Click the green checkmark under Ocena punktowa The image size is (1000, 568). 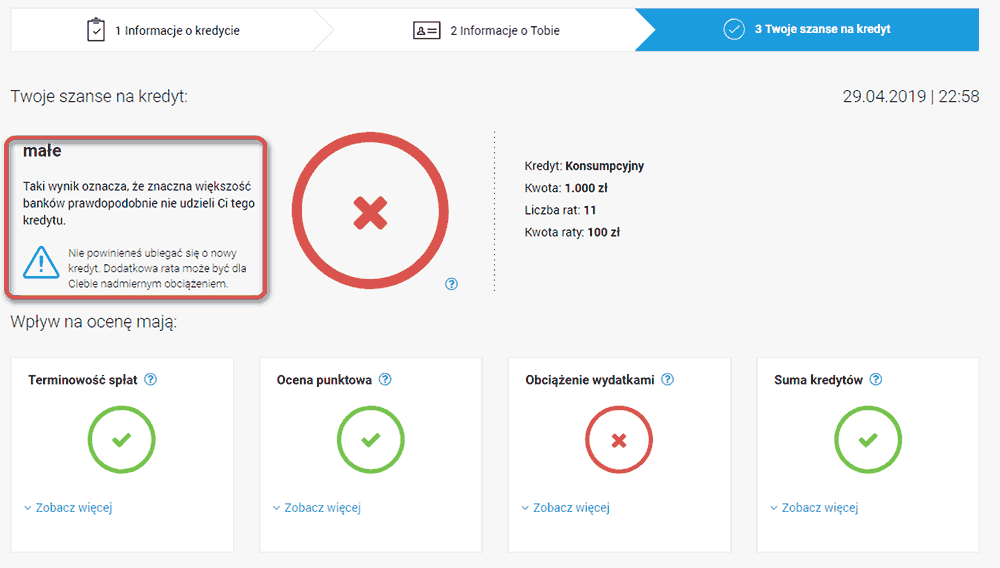point(370,439)
